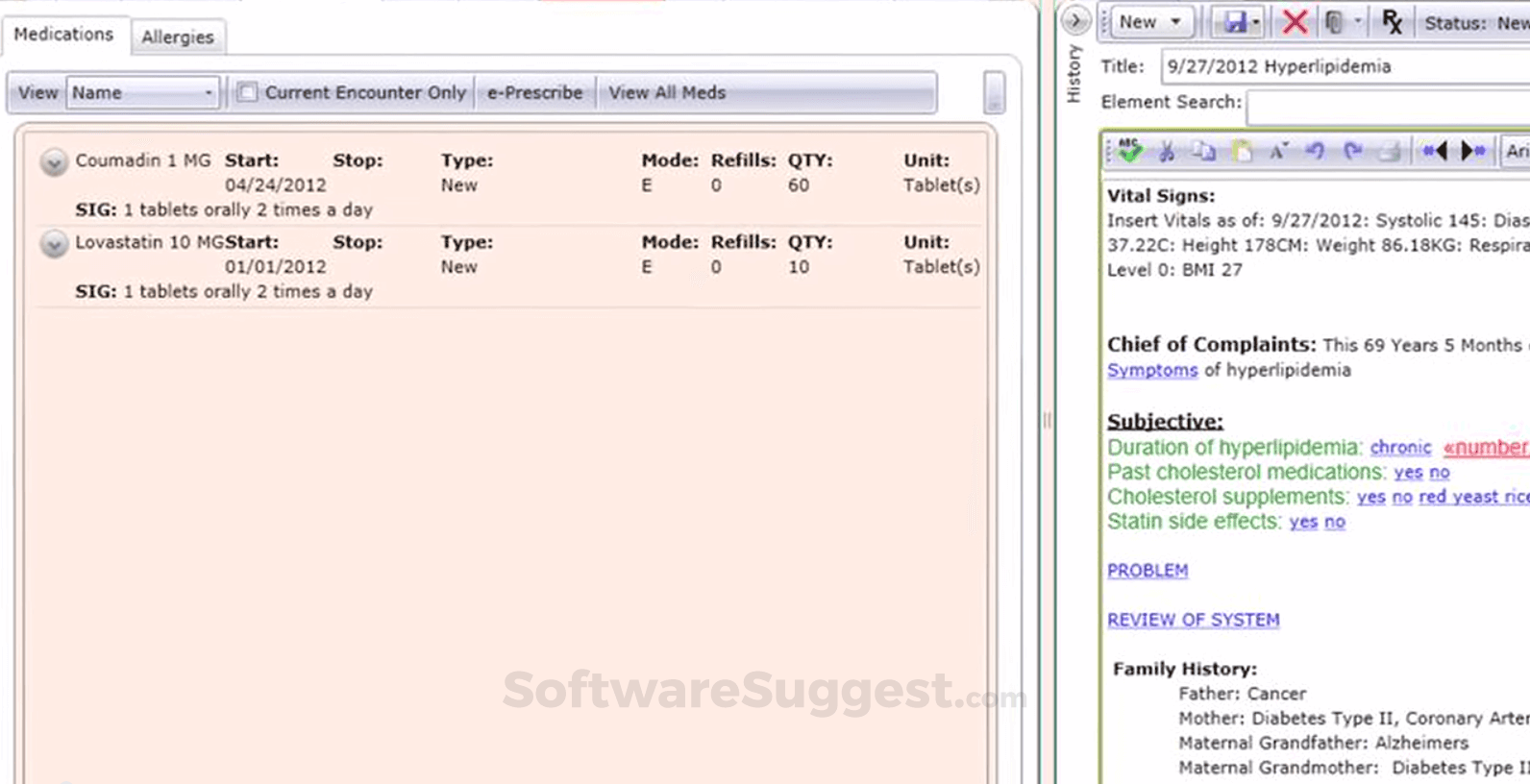
Task: Open font formatting with the A icon
Action: click(x=1278, y=151)
